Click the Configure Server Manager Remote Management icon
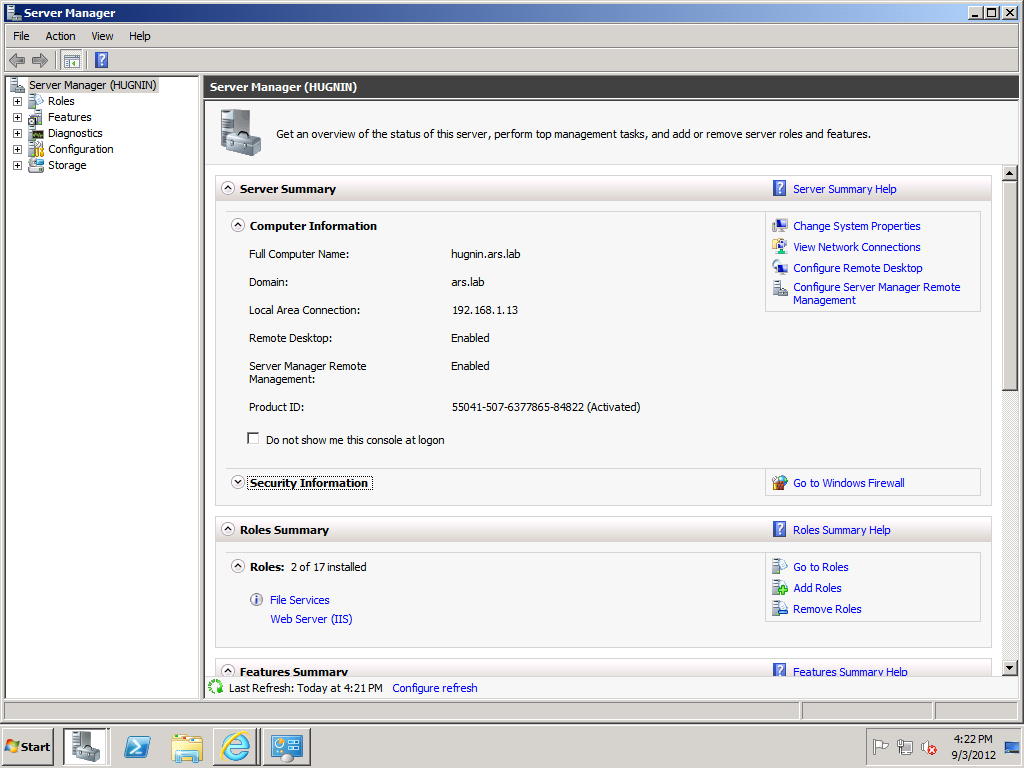The image size is (1024, 768). 780,288
